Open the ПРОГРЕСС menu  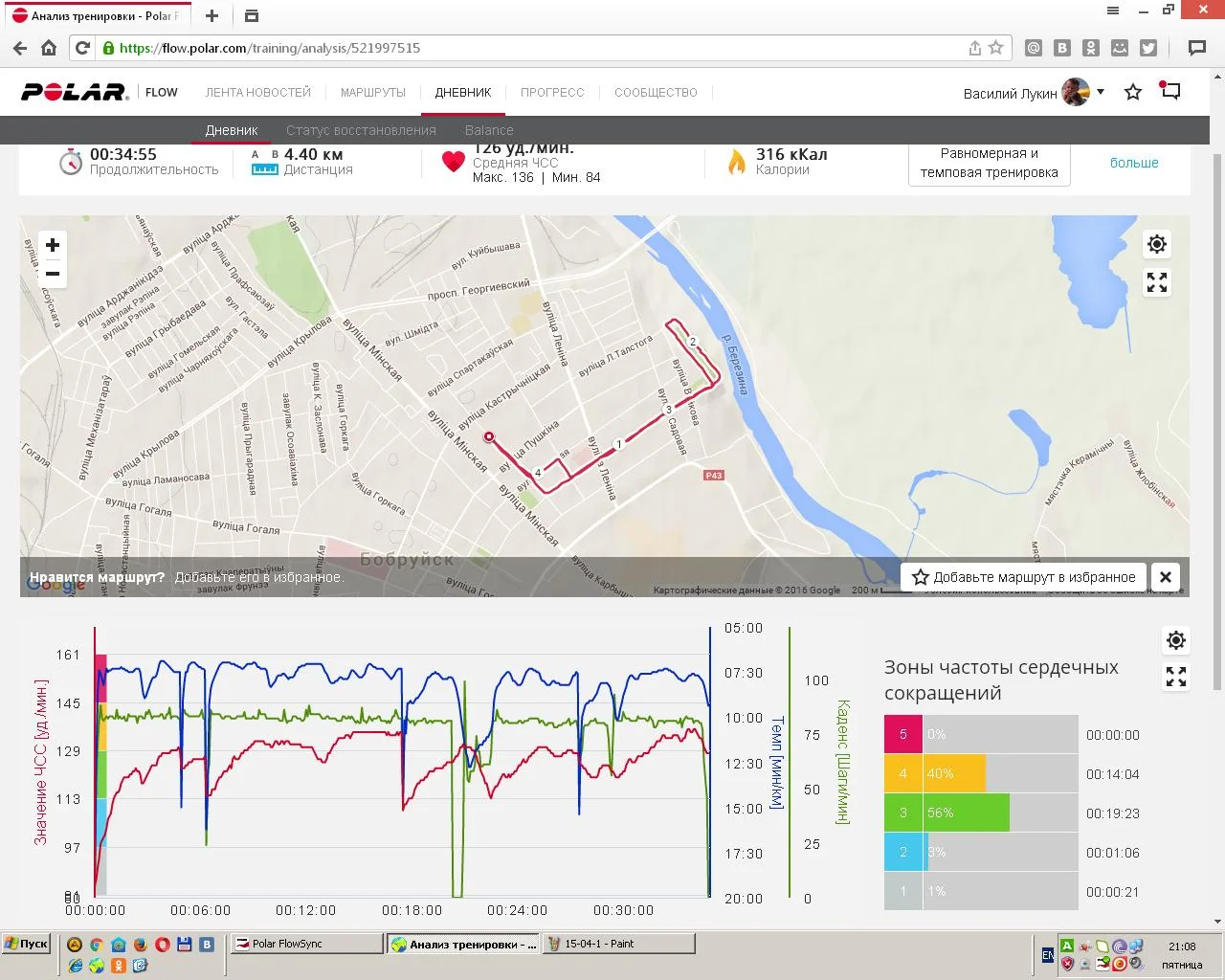tap(552, 93)
